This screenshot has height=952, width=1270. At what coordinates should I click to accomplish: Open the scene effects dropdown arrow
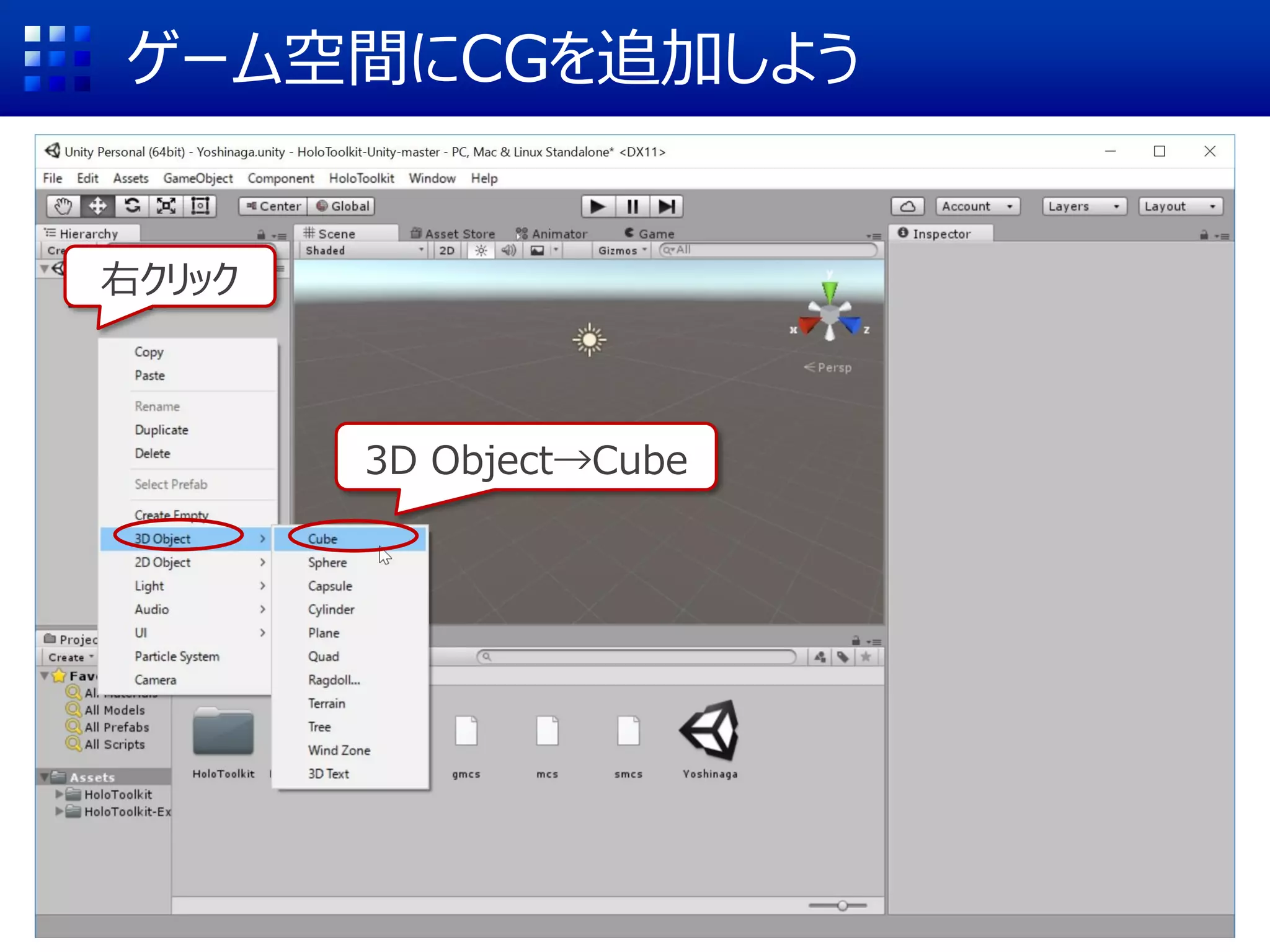pos(556,250)
